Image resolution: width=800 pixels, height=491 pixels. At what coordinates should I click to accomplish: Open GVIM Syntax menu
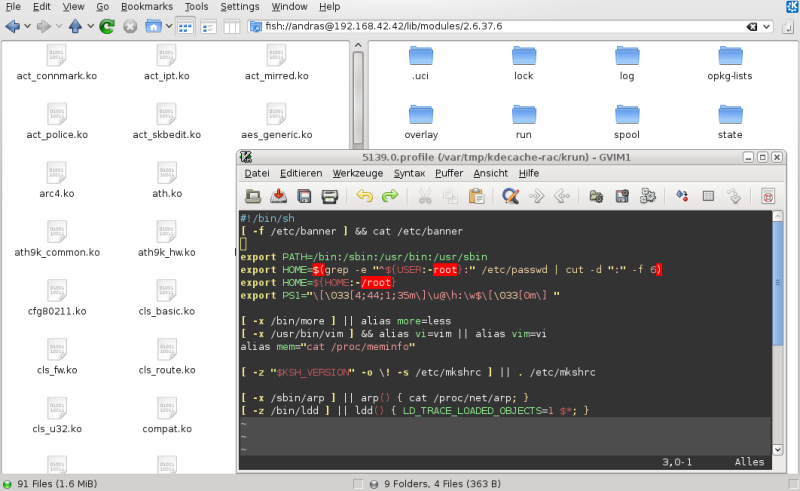(409, 173)
